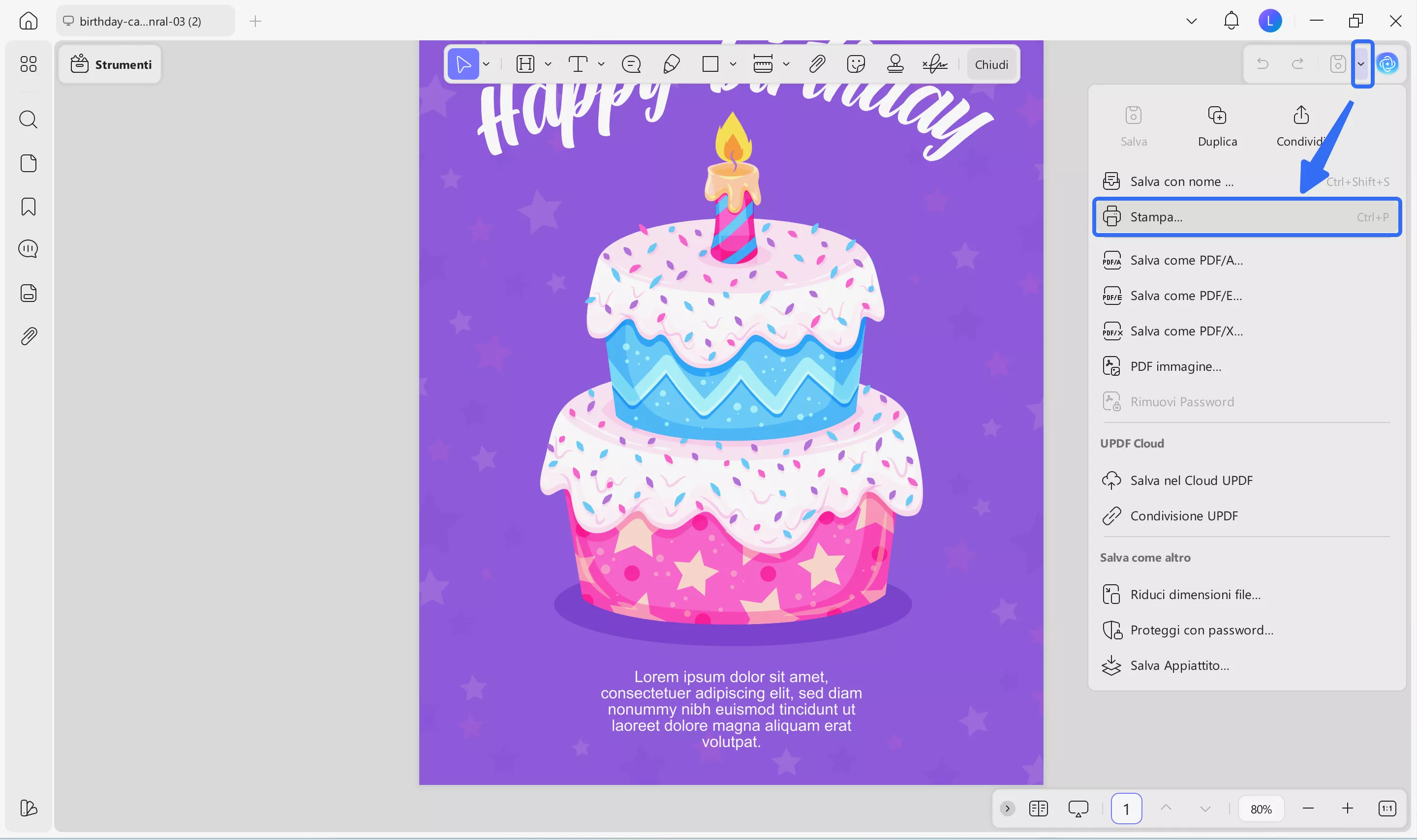
Task: Open Search in the left sidebar
Action: point(28,120)
